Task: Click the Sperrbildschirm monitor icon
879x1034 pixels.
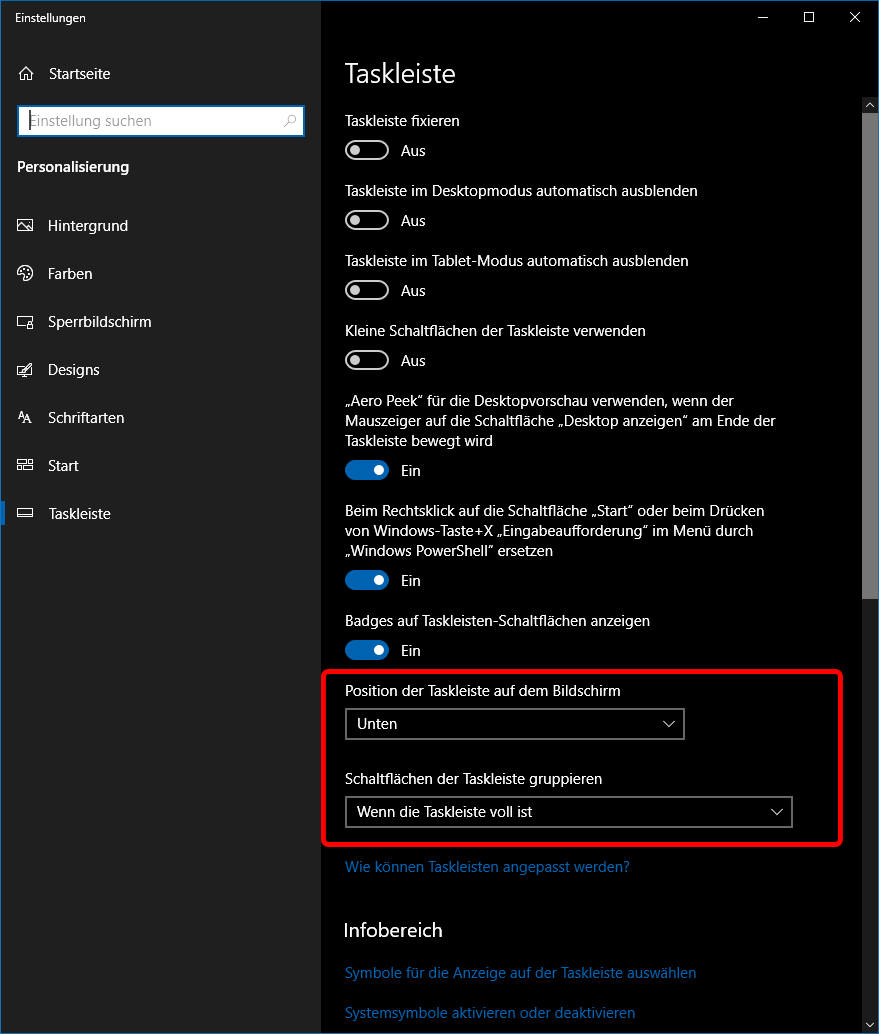Action: click(x=26, y=322)
